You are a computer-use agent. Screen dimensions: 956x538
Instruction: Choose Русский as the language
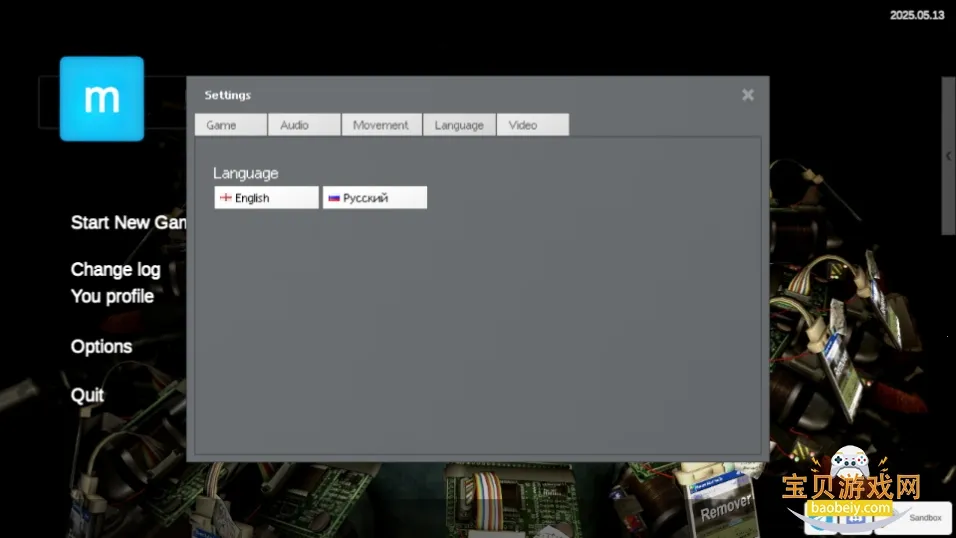(374, 198)
